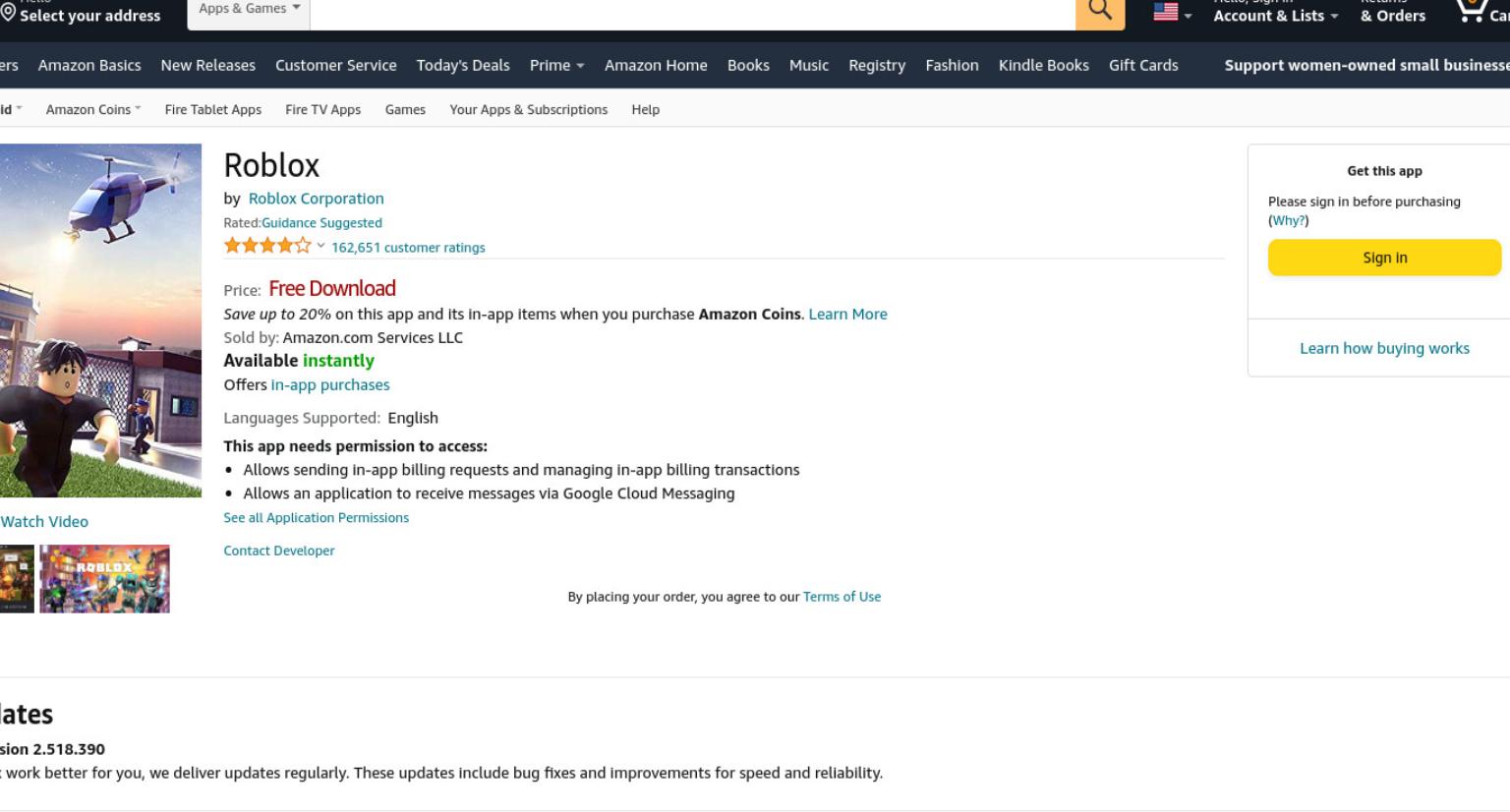1510x812 pixels.
Task: Open the Music section
Action: pyautogui.click(x=809, y=65)
